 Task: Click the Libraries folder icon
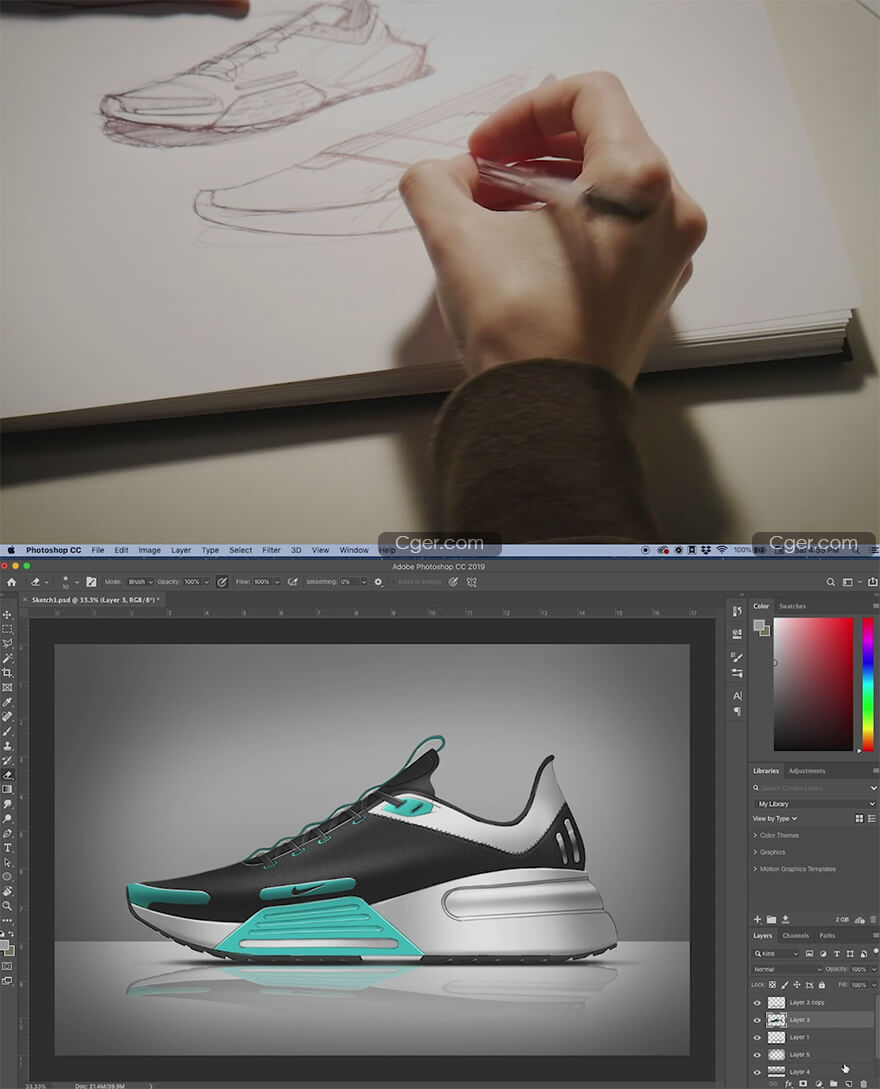coord(771,920)
